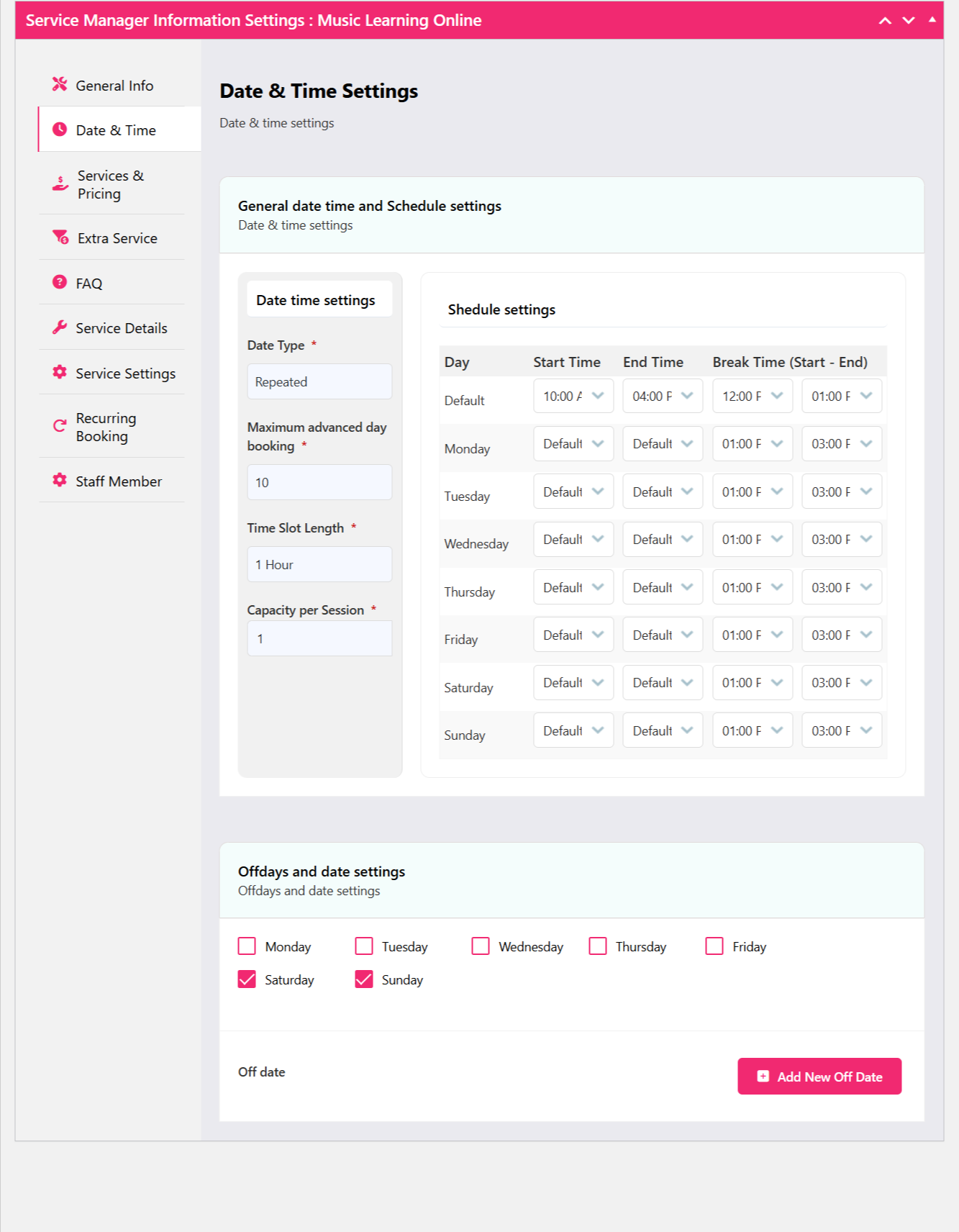
Task: Open the Service Settings tab
Action: pos(125,373)
